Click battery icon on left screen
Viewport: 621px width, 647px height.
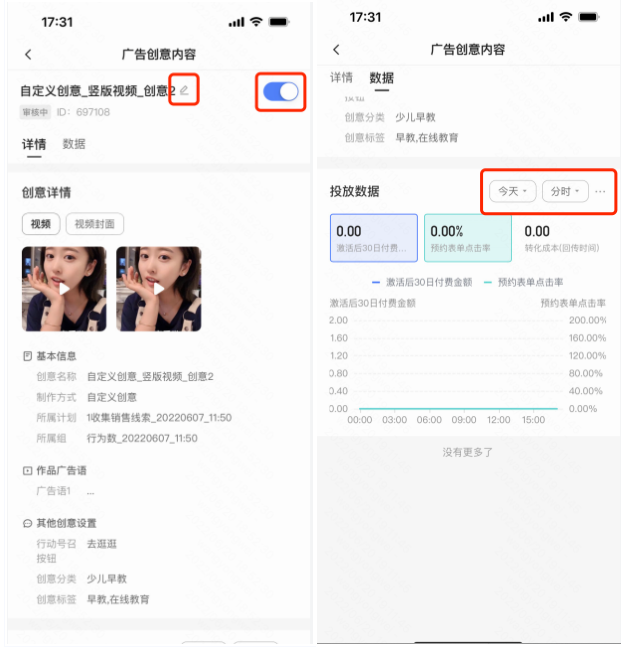pos(279,21)
